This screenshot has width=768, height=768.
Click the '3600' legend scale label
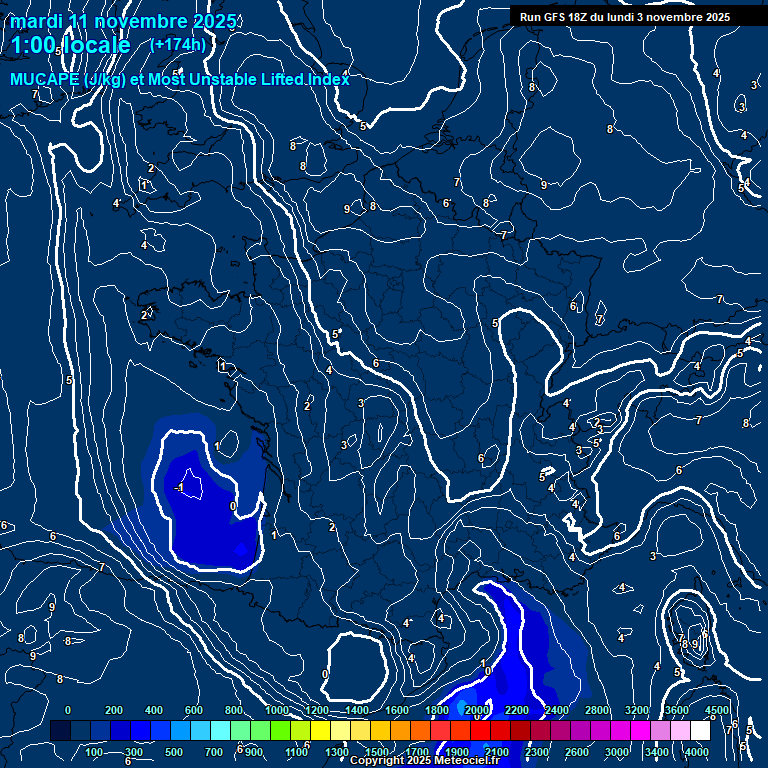(677, 710)
